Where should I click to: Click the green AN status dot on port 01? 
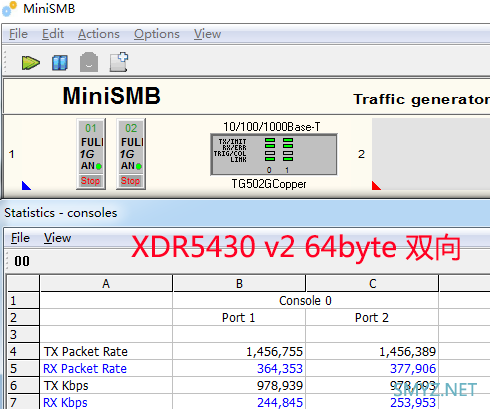(x=99, y=166)
